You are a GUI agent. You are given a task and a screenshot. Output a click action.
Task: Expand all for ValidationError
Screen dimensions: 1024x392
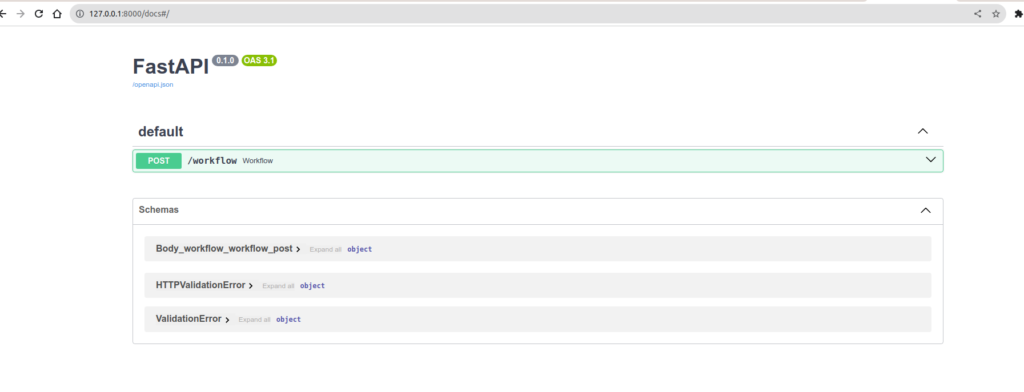click(254, 320)
